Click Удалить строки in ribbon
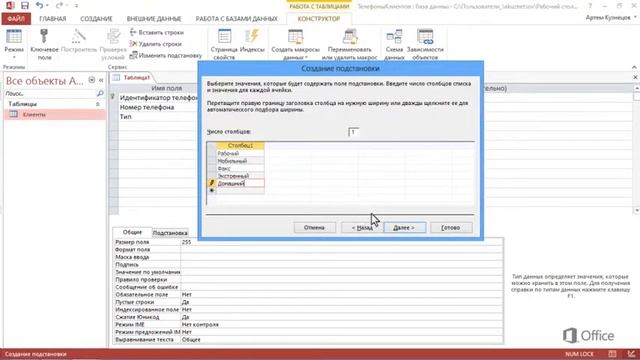The image size is (640, 360). [x=156, y=44]
